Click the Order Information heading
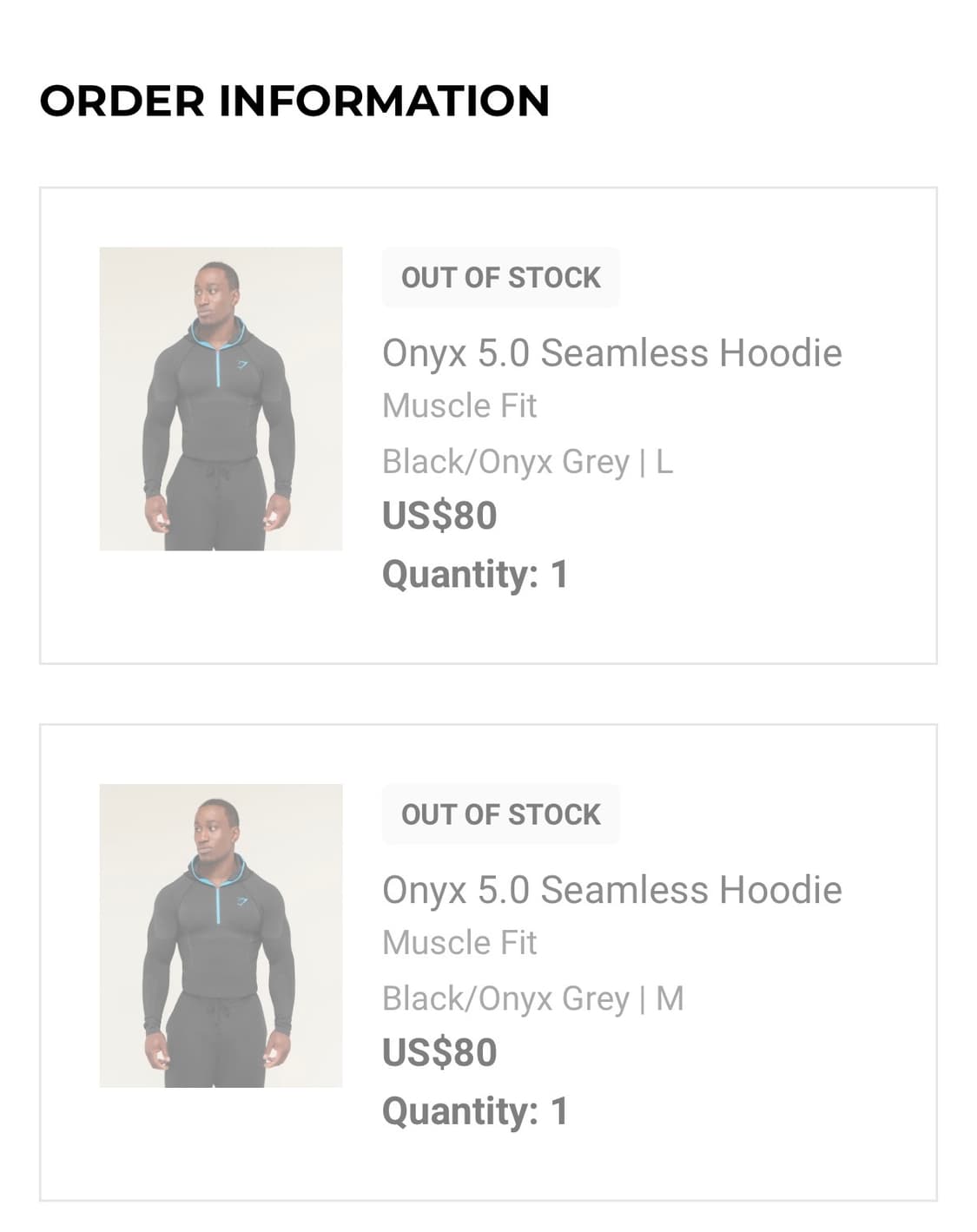This screenshot has width=977, height=1232. click(x=294, y=101)
